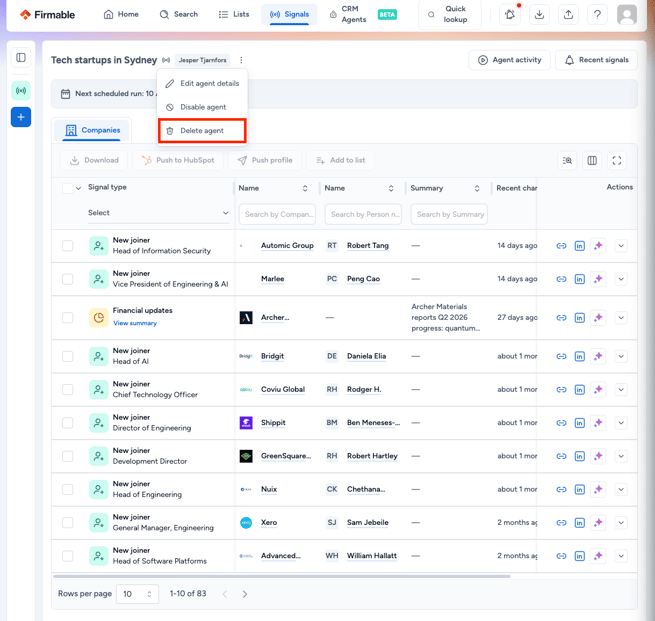
Task: Expand the Advanced row chevron
Action: click(x=621, y=556)
